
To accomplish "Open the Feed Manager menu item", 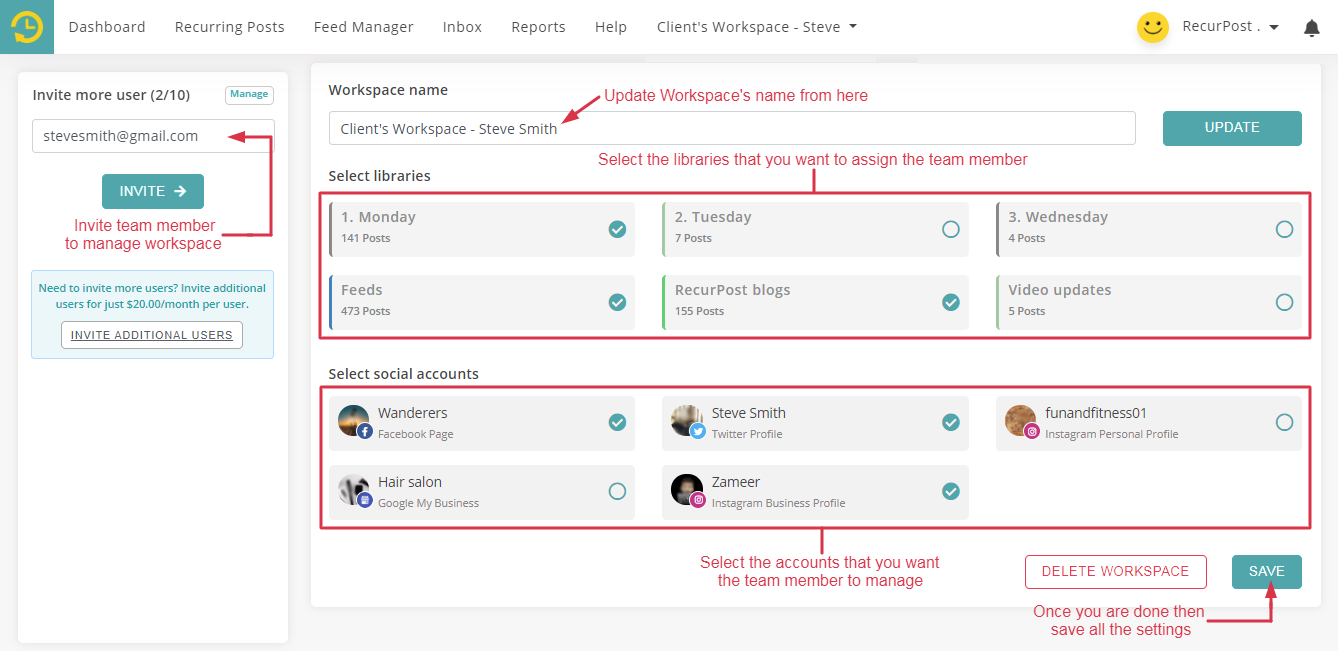I will (363, 27).
